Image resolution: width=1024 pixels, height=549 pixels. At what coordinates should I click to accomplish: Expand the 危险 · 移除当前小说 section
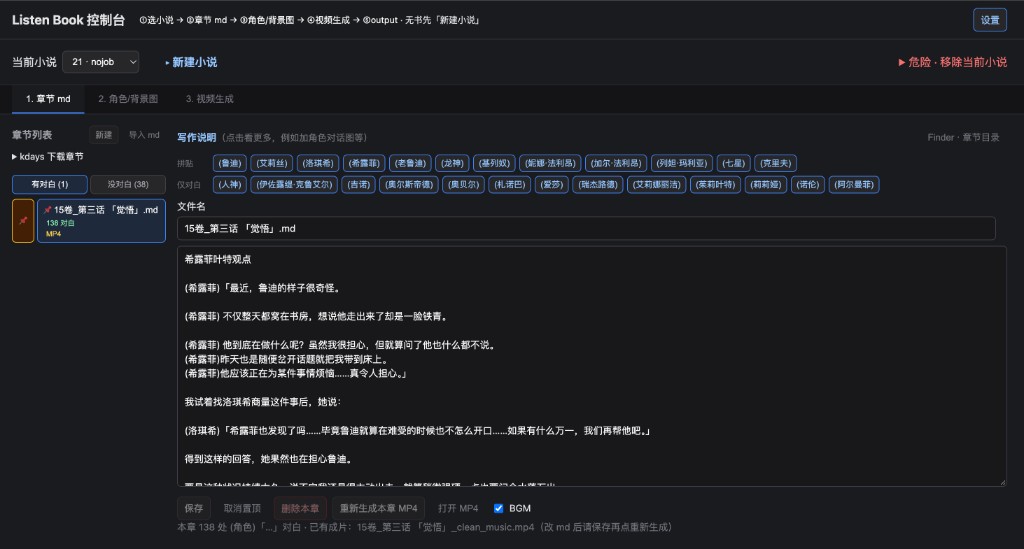point(953,62)
